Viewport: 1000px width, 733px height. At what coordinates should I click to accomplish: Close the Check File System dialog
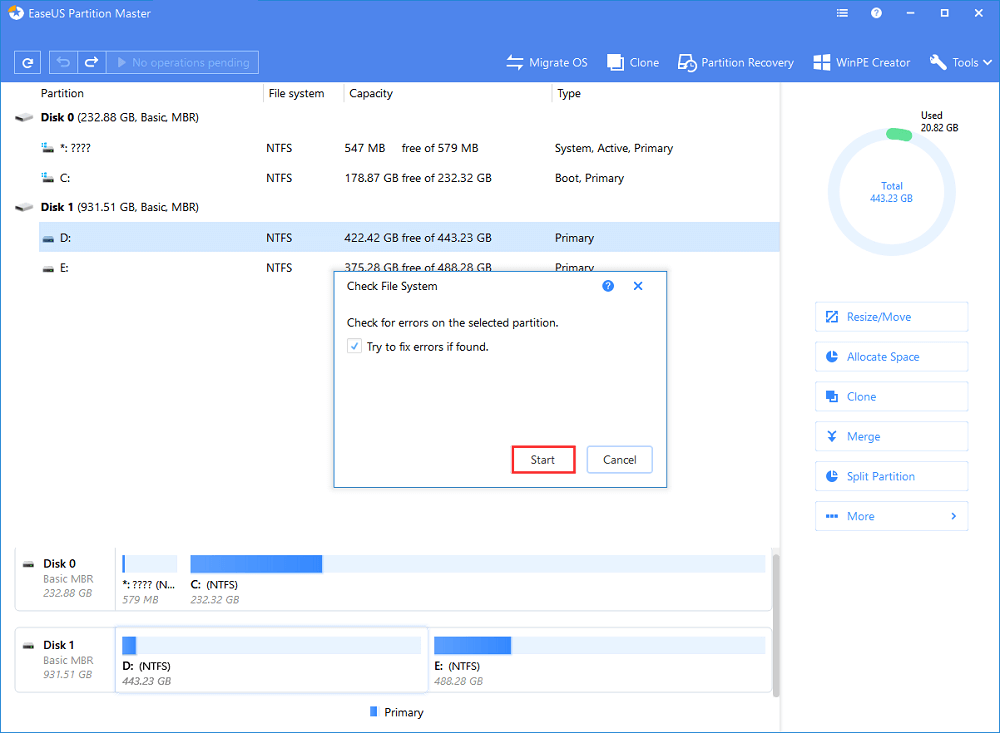pos(638,286)
